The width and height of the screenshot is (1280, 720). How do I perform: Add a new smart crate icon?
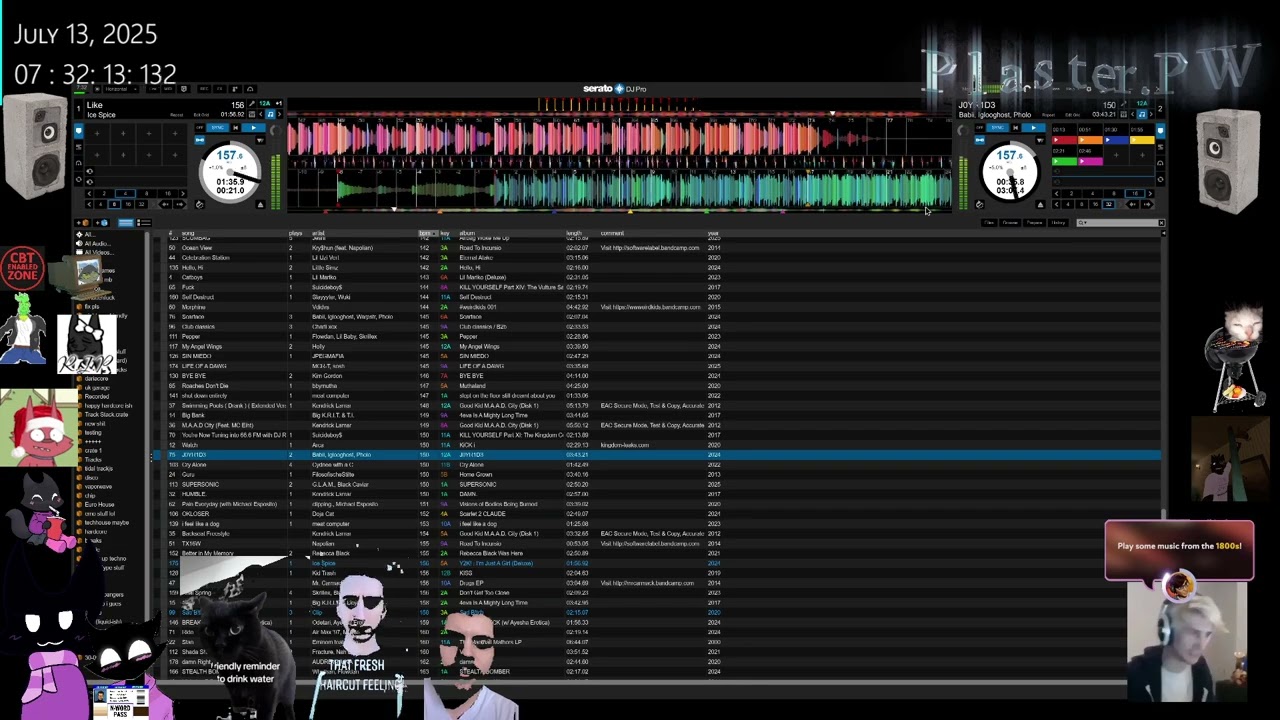point(103,222)
